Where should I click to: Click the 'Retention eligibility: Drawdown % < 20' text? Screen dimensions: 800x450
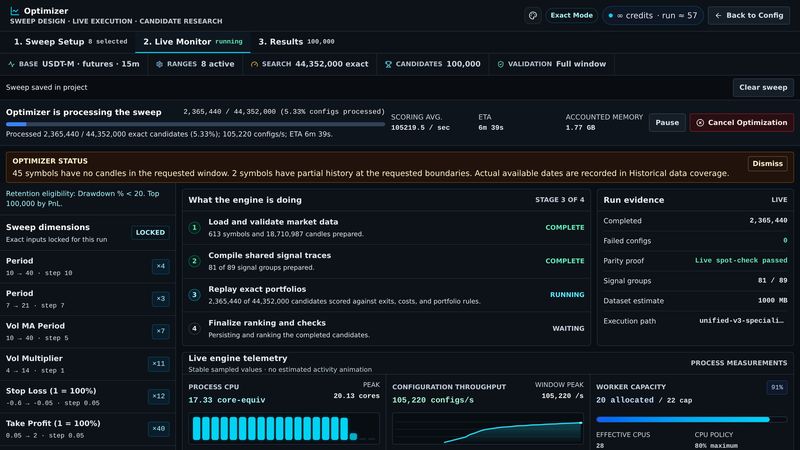coord(83,198)
